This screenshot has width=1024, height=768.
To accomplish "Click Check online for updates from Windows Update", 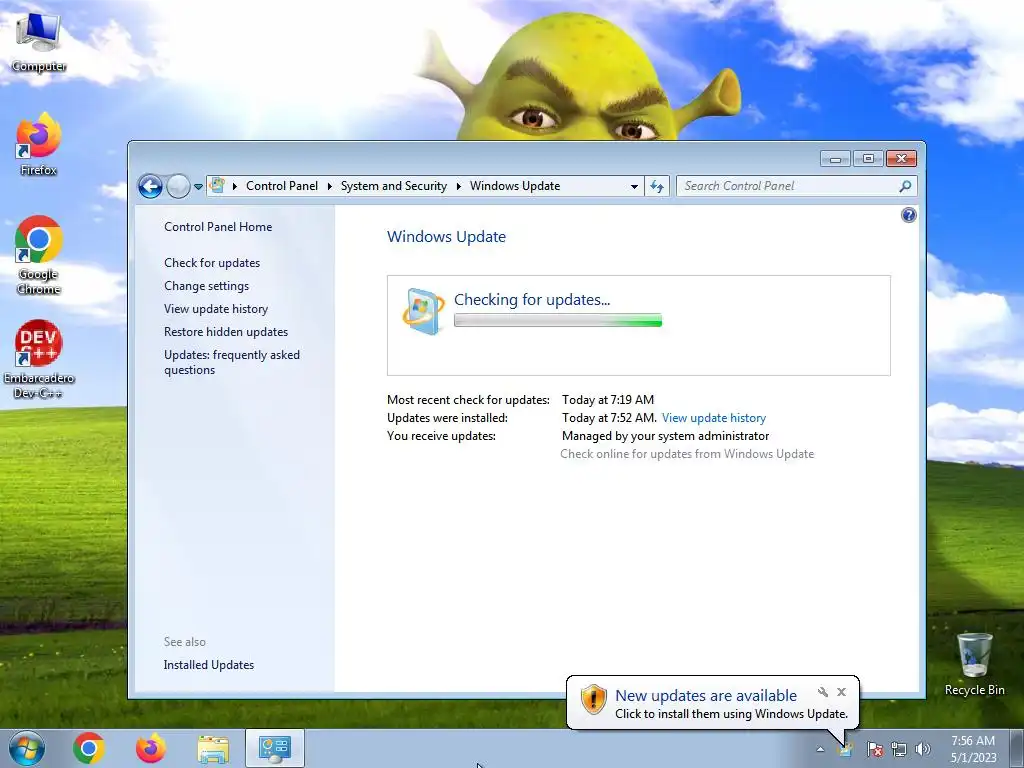I will tap(687, 454).
